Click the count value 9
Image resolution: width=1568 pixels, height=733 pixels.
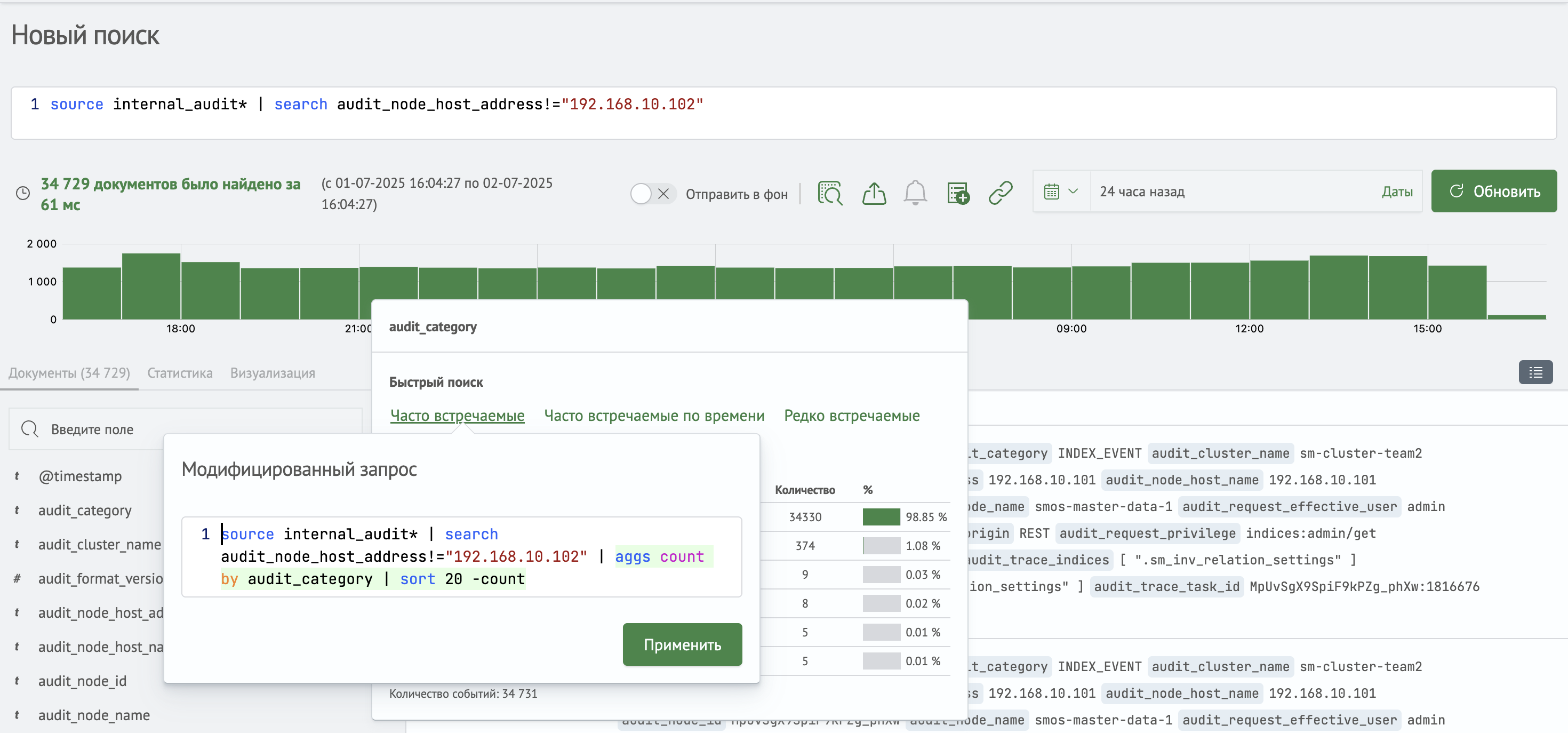pyautogui.click(x=805, y=574)
